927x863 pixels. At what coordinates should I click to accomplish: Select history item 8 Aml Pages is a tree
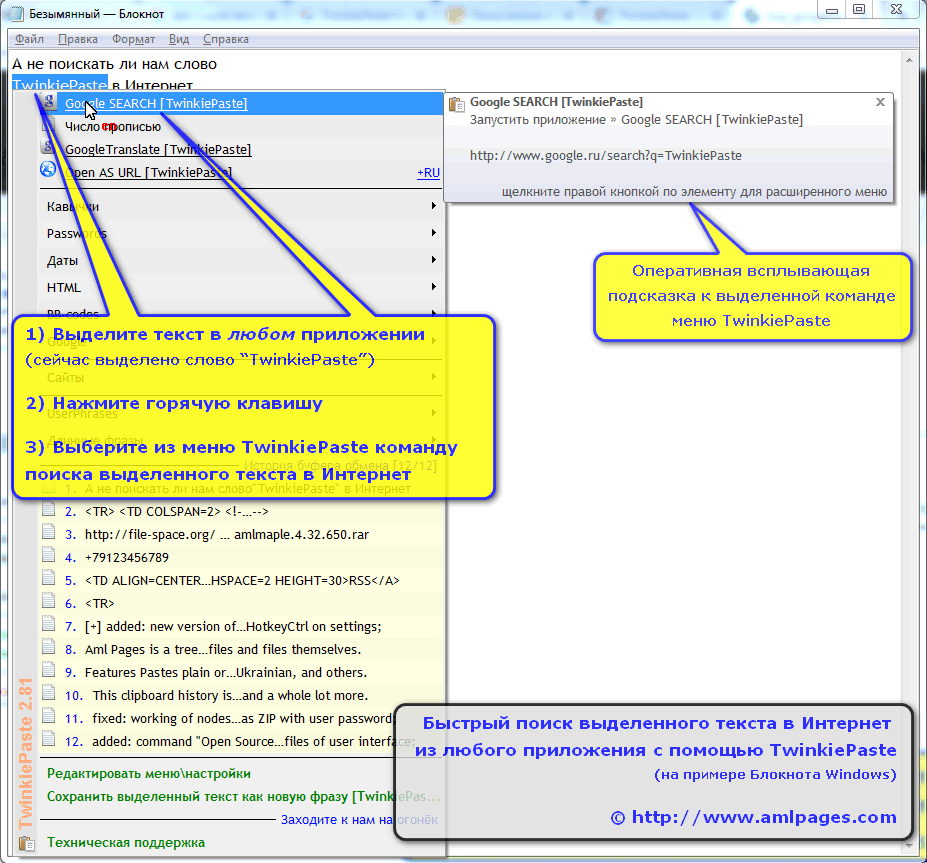pyautogui.click(x=241, y=650)
